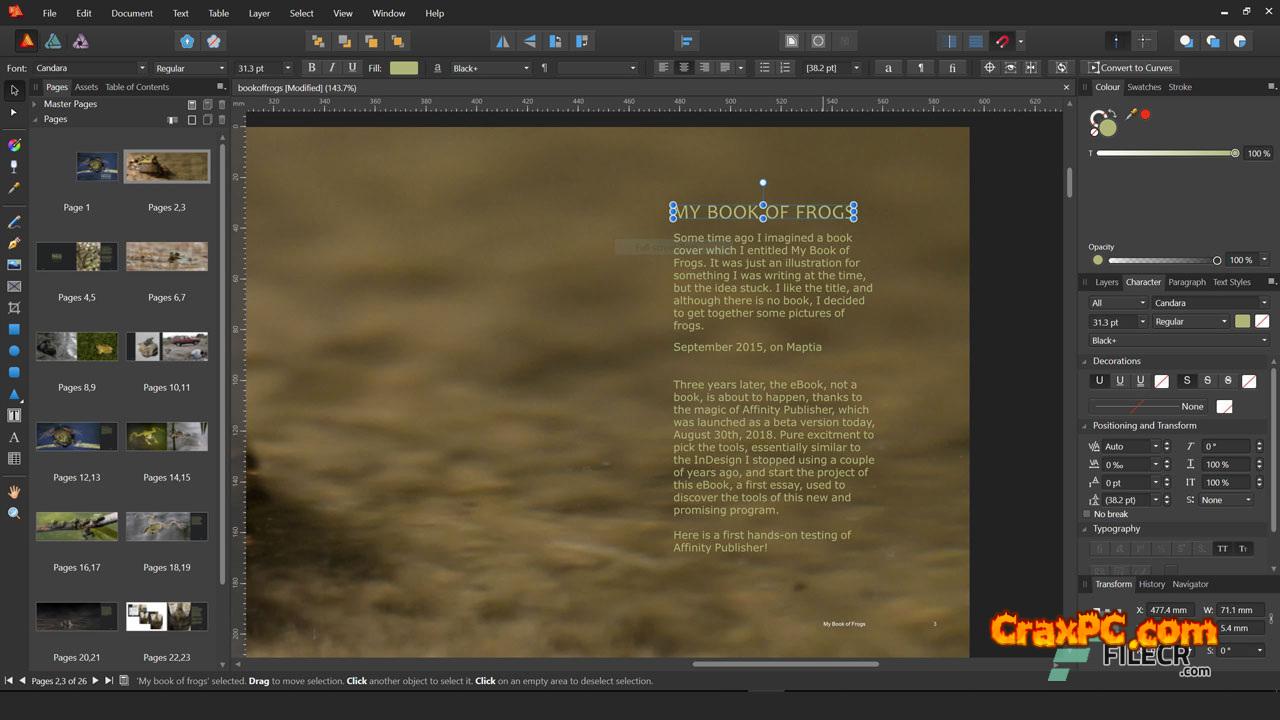Select the Frame Text tool in the left toolbar
Screen dimensions: 1280x720
14,416
